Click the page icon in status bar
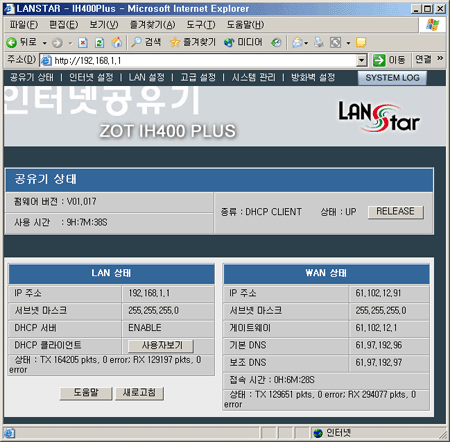This screenshot has height=442, width=450. point(10,433)
